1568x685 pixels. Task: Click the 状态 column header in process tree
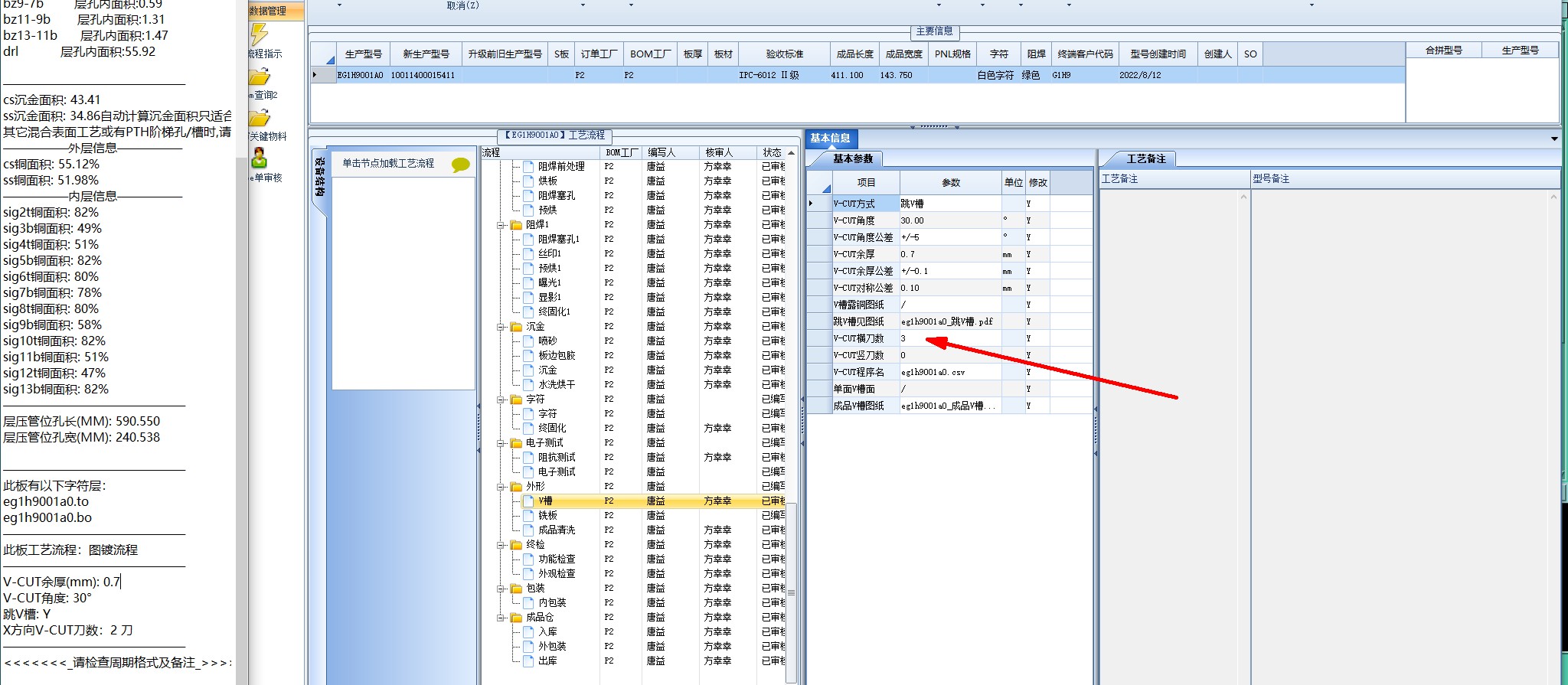click(772, 153)
